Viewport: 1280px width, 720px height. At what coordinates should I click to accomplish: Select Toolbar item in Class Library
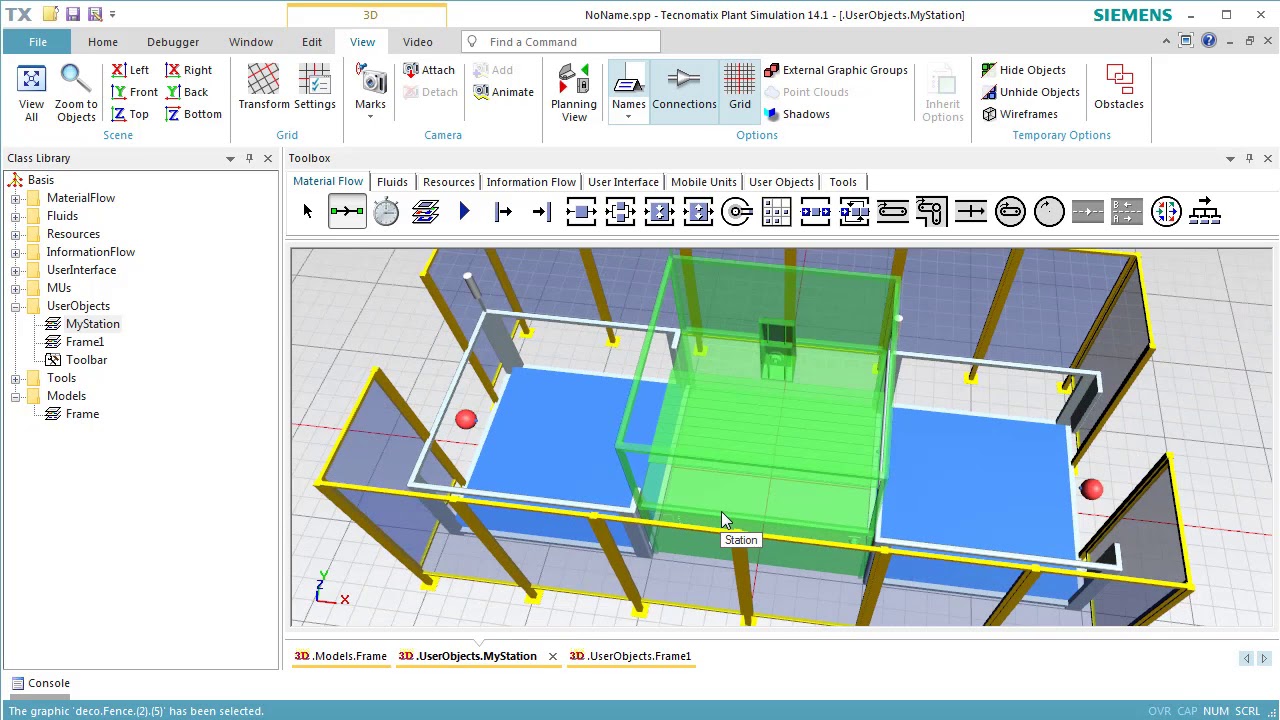86,360
